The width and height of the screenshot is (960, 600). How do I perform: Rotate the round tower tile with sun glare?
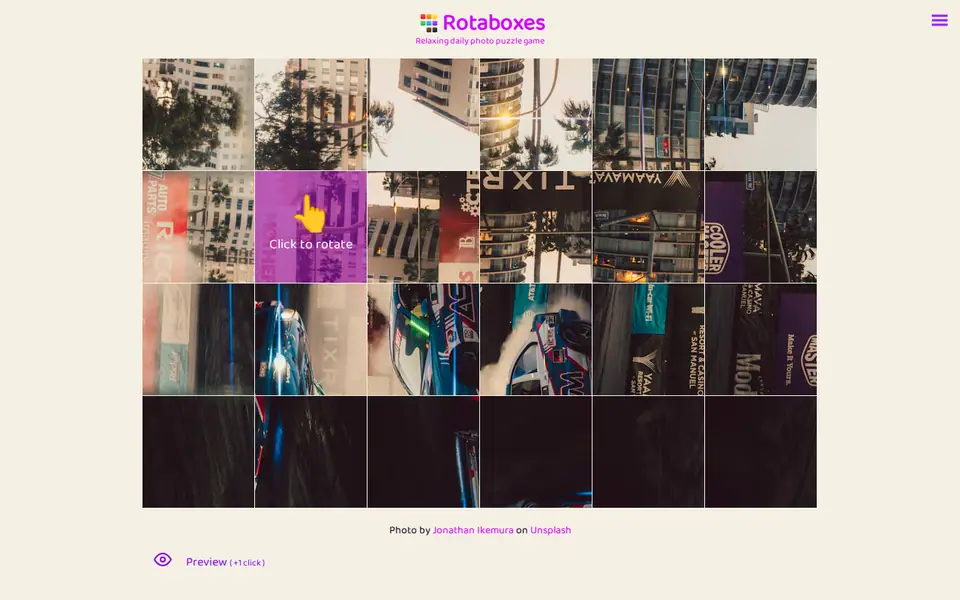click(x=536, y=114)
